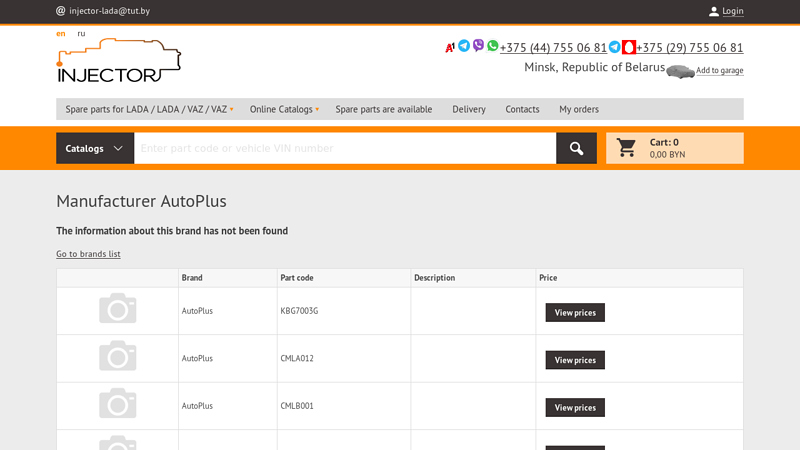Click part code CMLA012
The width and height of the screenshot is (800, 450).
(297, 358)
